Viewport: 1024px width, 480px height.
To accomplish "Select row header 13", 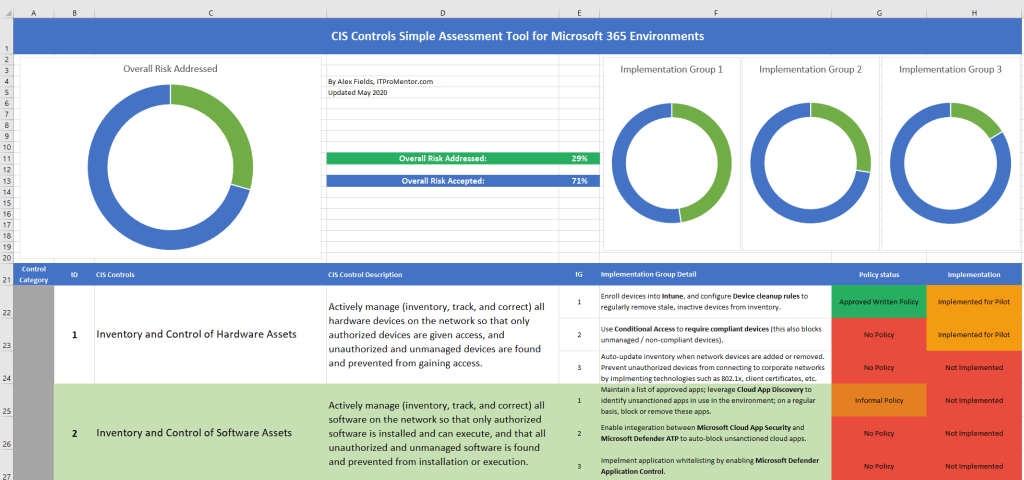I will pos(7,181).
